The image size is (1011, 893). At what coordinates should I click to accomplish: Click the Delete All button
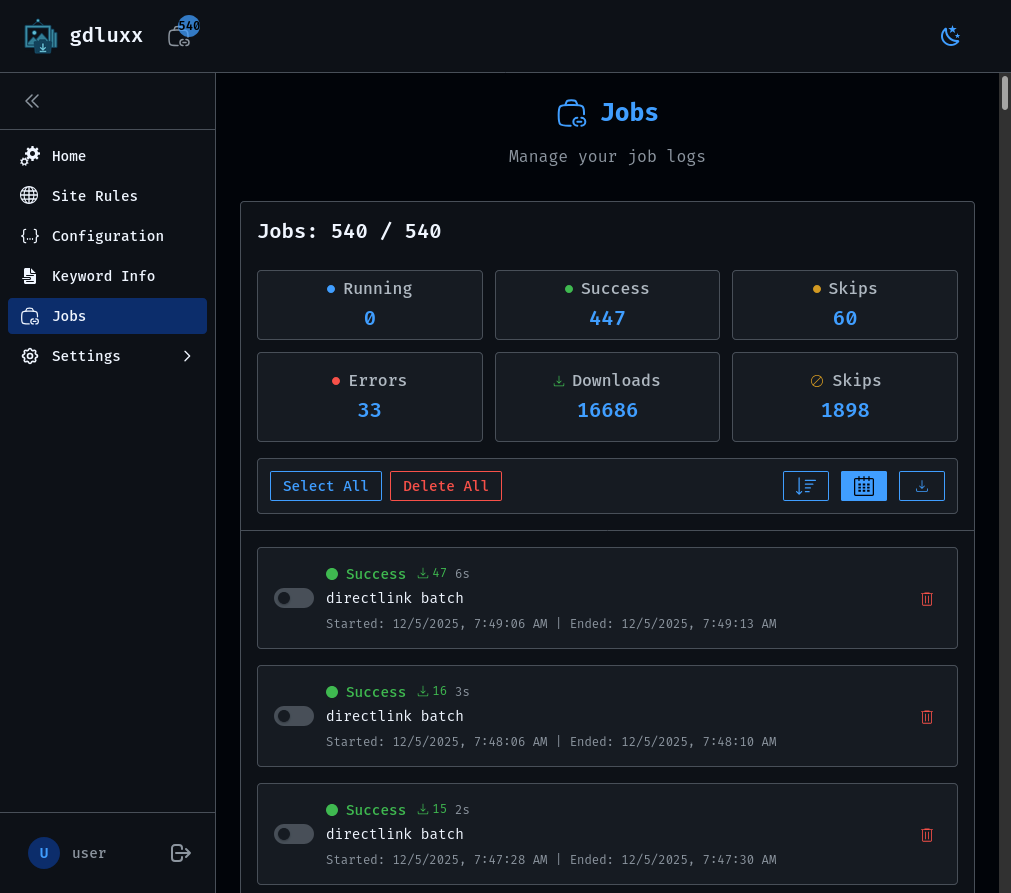click(x=445, y=486)
